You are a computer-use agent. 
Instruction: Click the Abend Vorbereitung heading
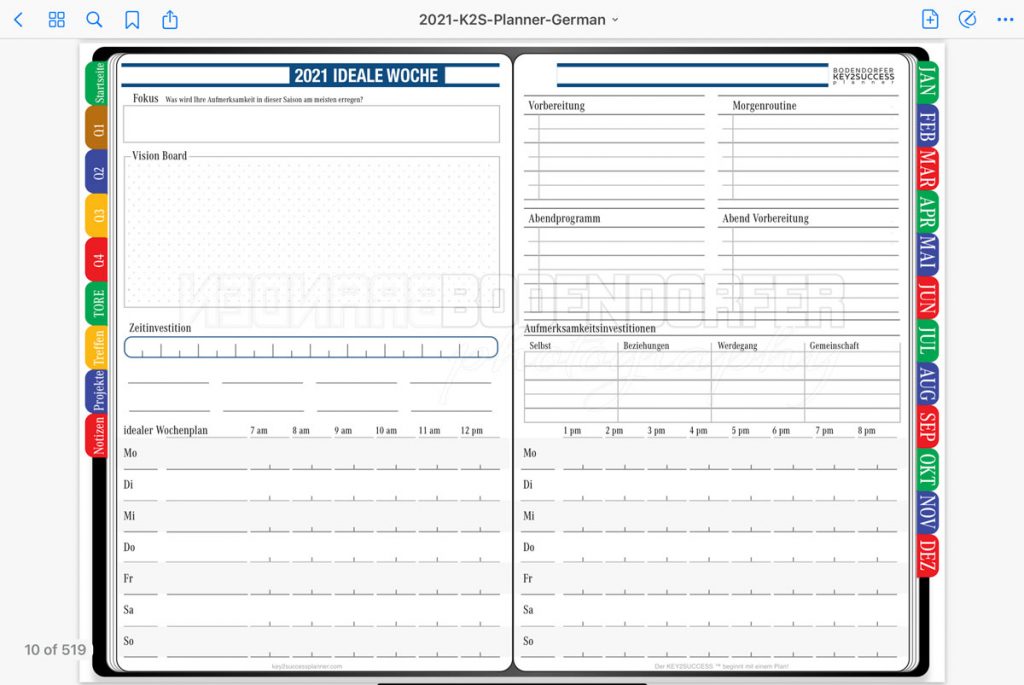click(x=765, y=219)
